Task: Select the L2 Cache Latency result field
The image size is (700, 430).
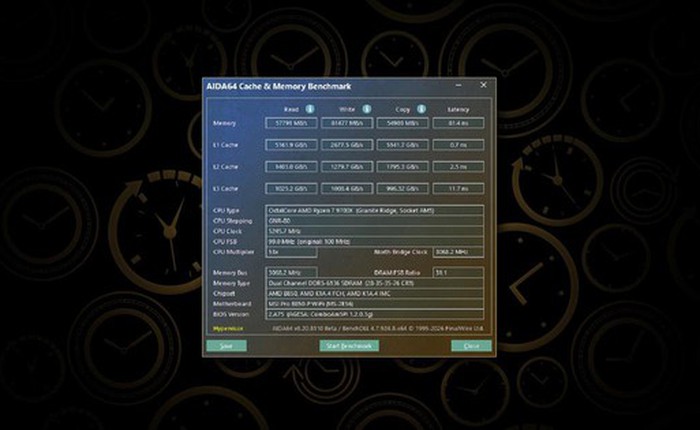Action: [x=458, y=167]
